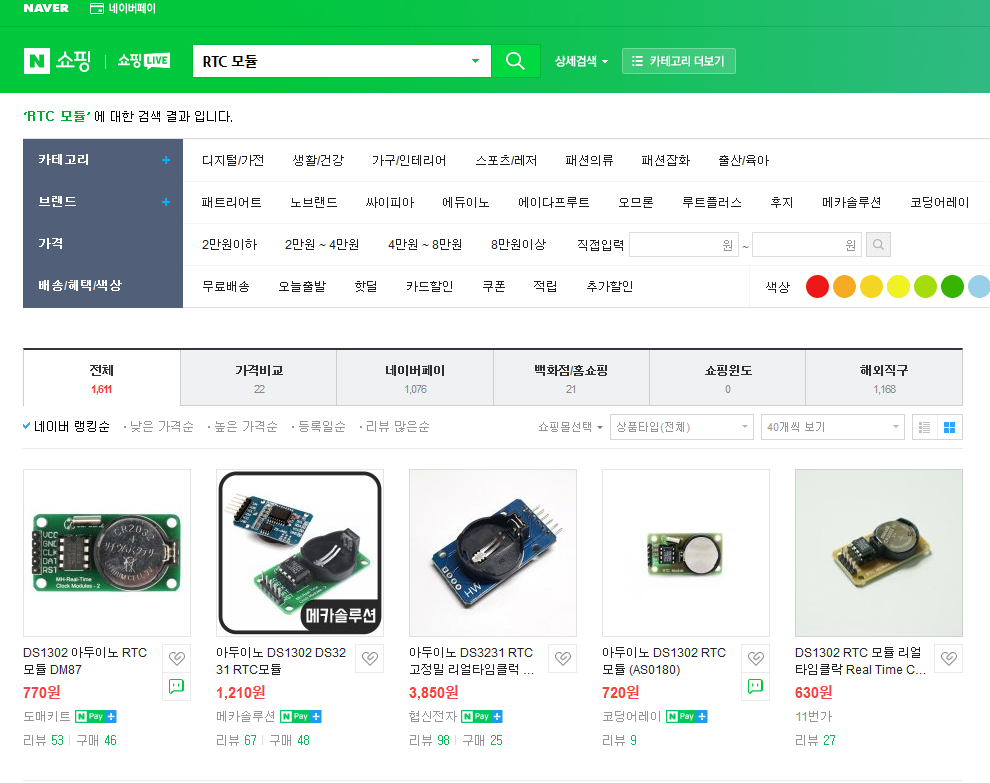Open 상품타입(전체) combo box
The image size is (990, 783).
pos(681,427)
